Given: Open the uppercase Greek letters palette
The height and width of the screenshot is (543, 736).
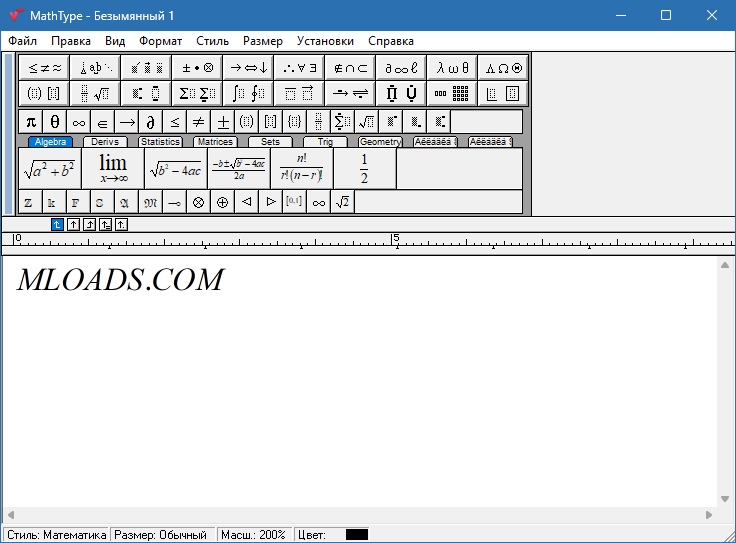Looking at the screenshot, I should tap(503, 68).
